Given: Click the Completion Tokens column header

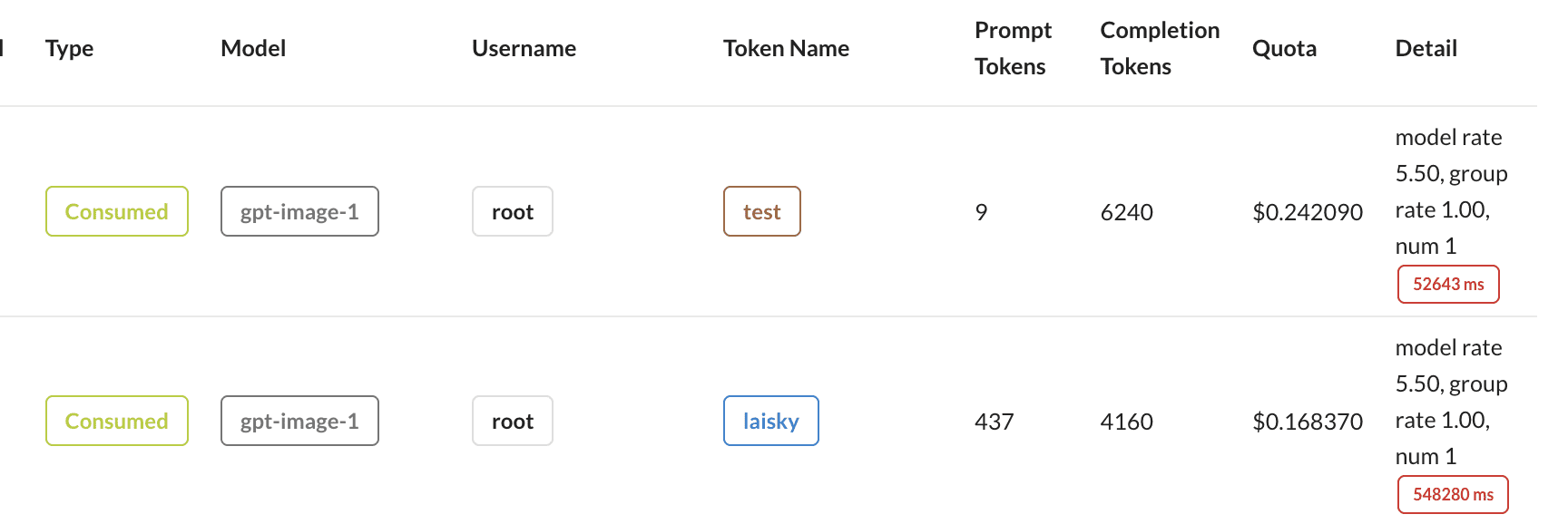Looking at the screenshot, I should pos(1159,49).
